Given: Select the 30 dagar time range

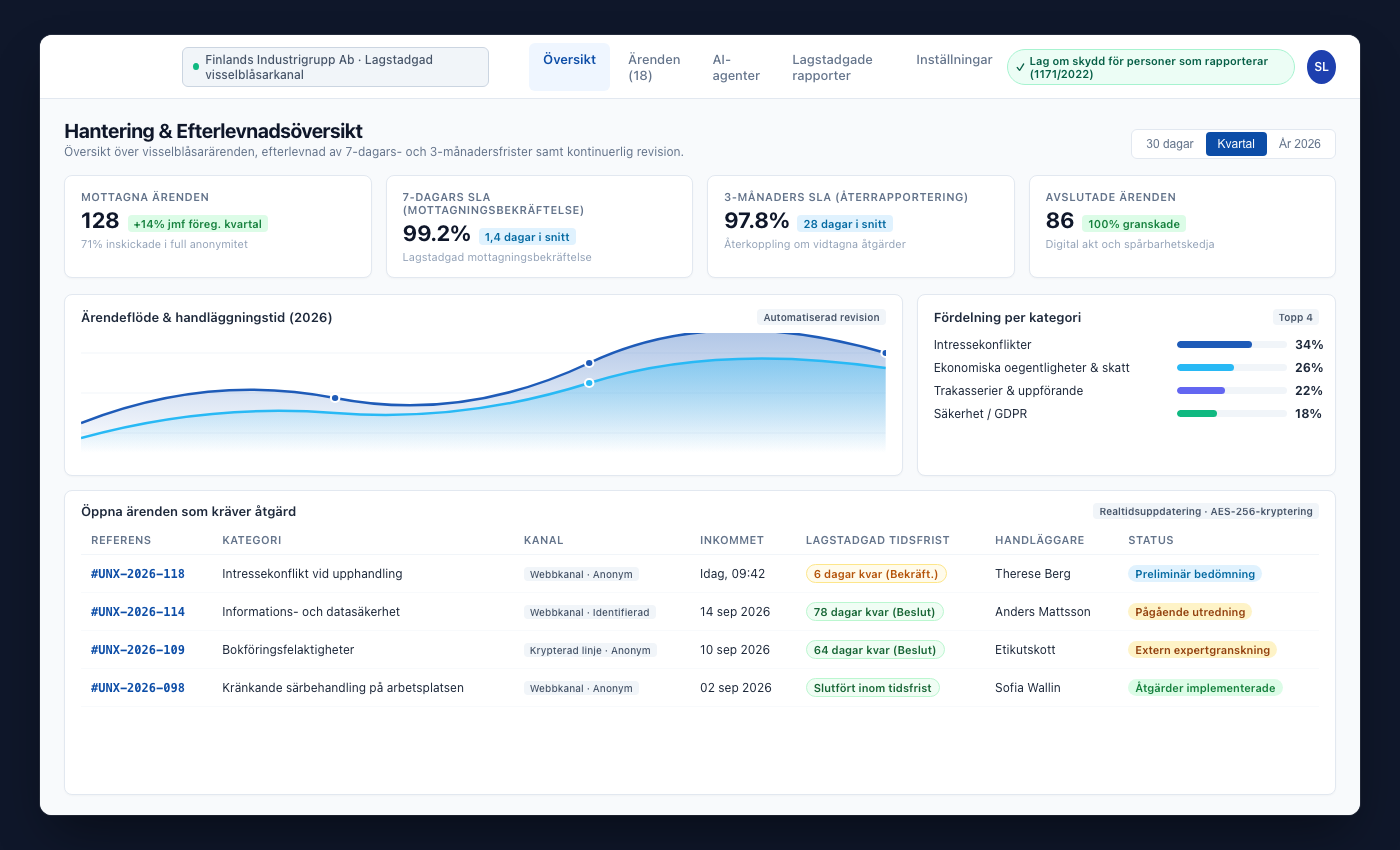Looking at the screenshot, I should coord(1170,144).
